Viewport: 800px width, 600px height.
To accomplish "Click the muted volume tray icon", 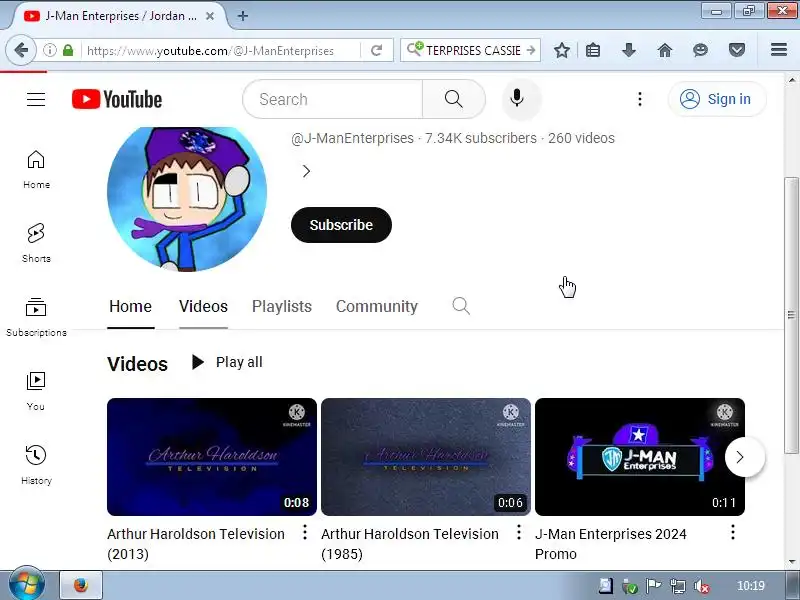I will click(702, 586).
